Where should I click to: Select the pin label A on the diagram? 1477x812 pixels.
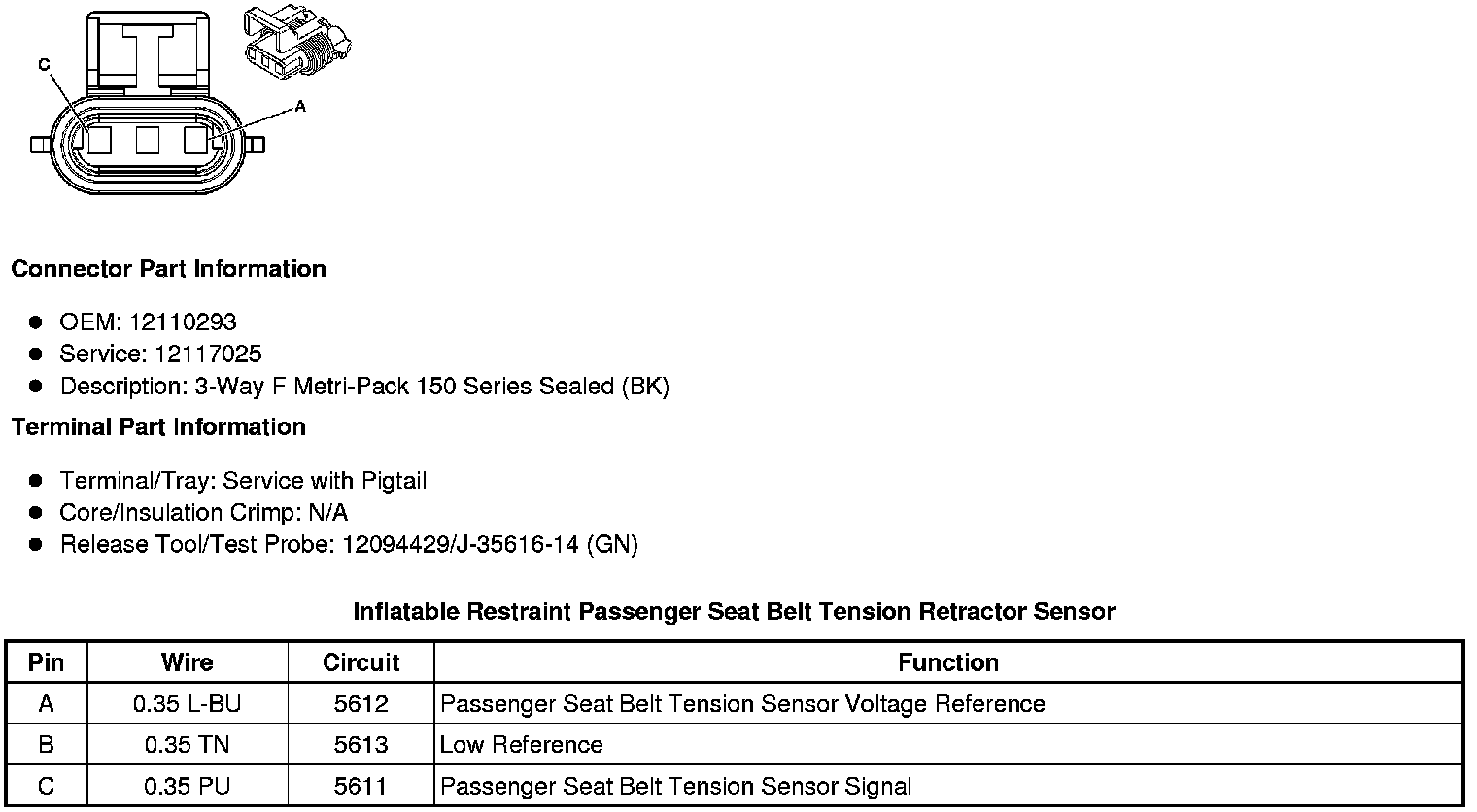tap(299, 106)
